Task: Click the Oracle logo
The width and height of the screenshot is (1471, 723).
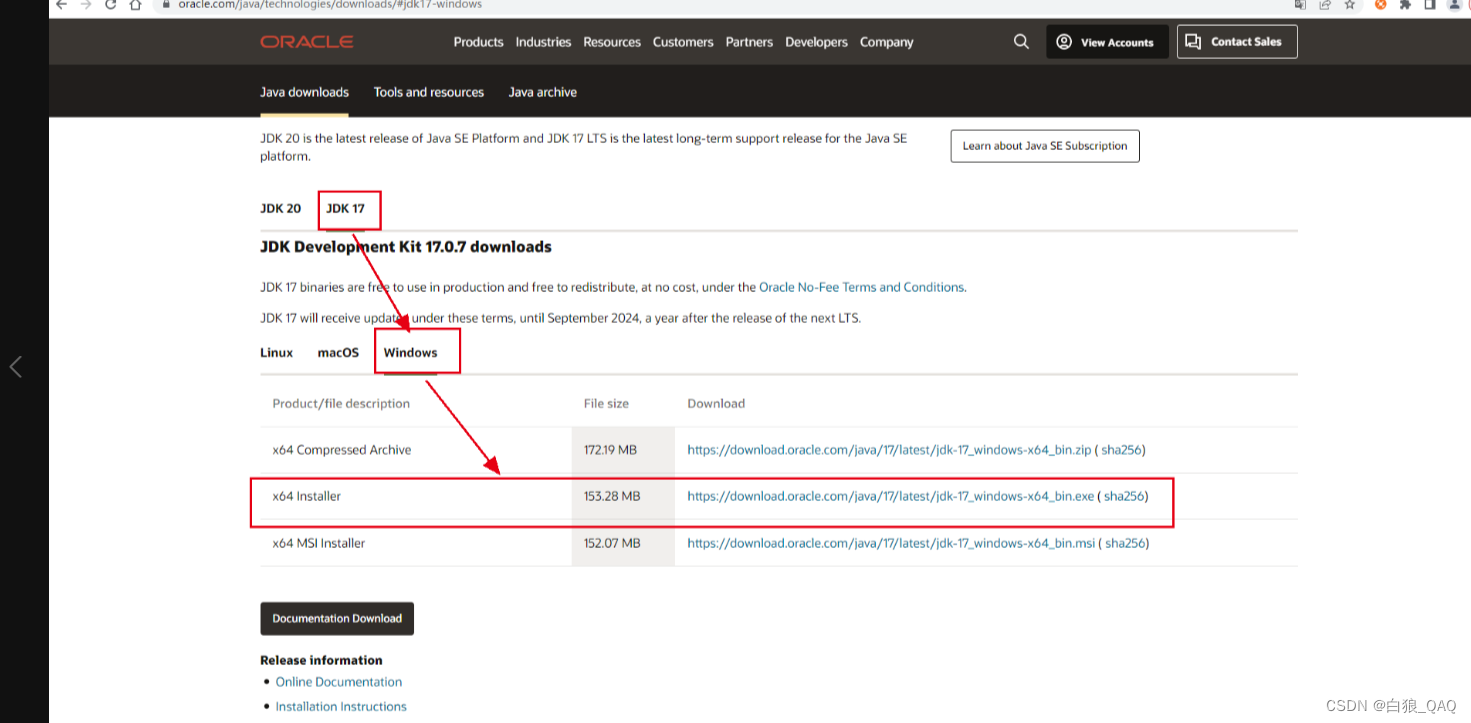Action: pyautogui.click(x=306, y=42)
